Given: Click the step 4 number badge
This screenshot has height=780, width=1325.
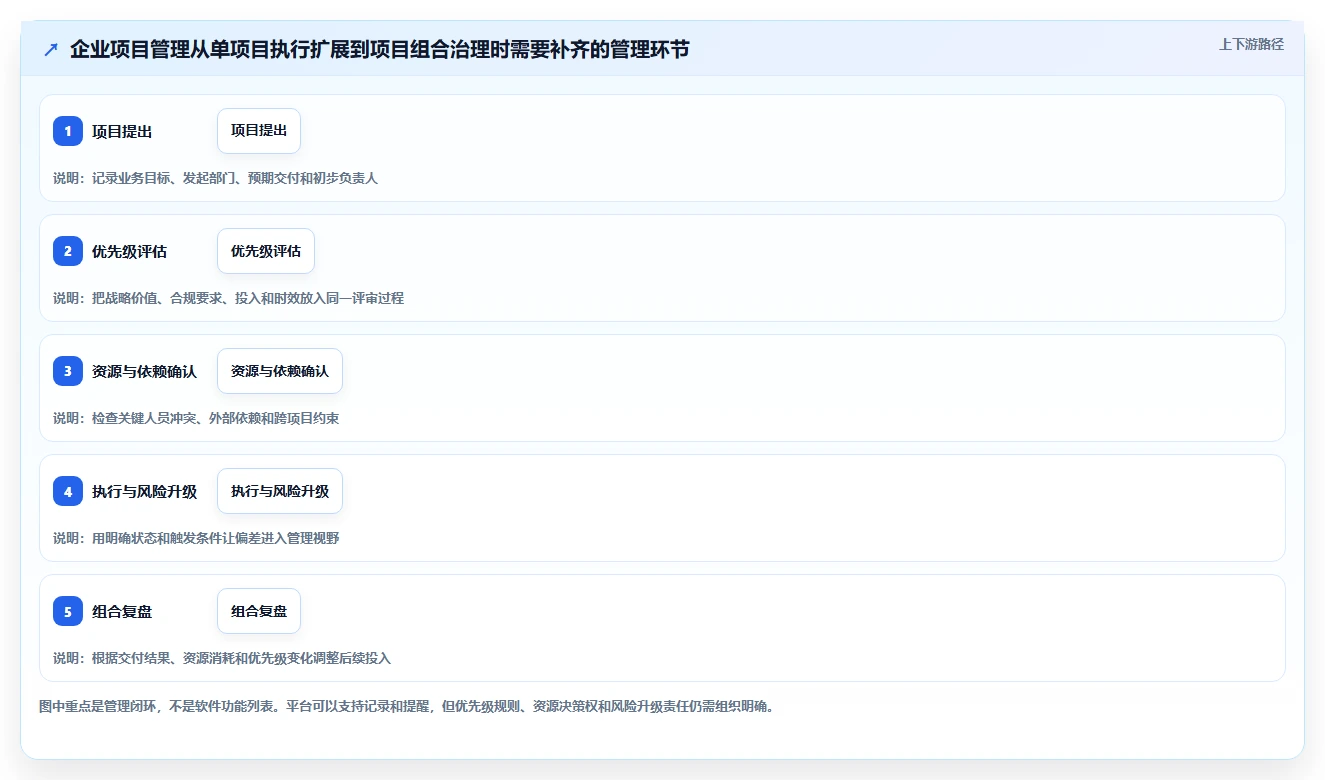Looking at the screenshot, I should point(68,491).
